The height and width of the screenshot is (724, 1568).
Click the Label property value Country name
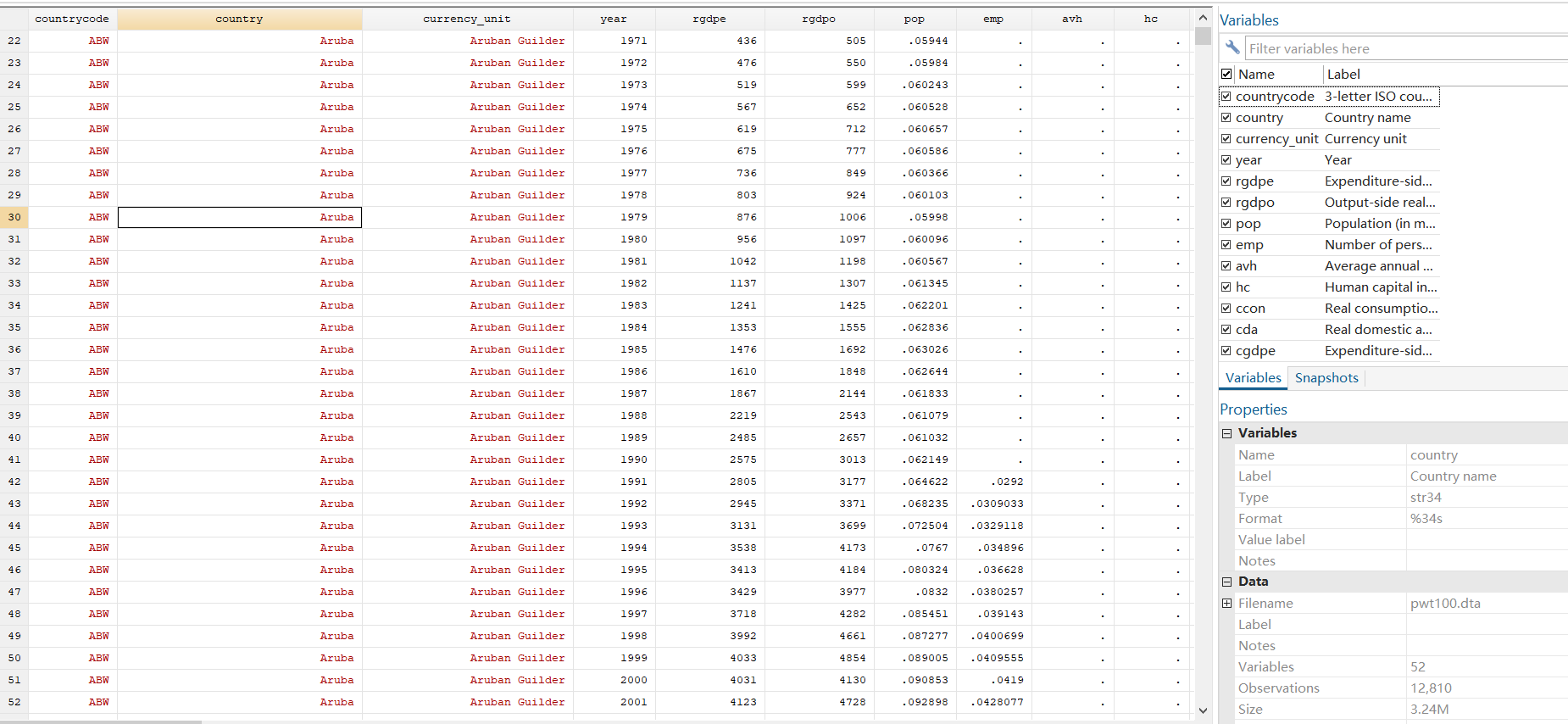(x=1453, y=476)
